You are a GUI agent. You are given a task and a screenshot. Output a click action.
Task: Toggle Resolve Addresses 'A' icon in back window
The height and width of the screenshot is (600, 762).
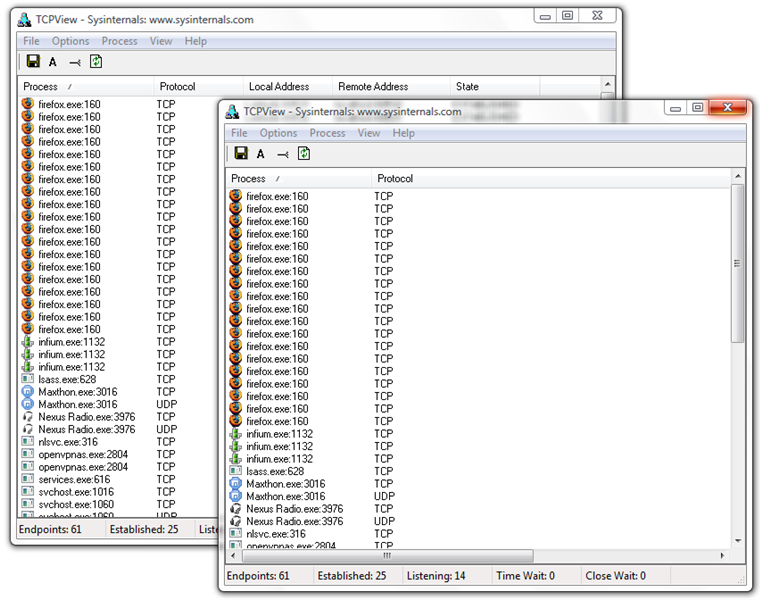click(x=52, y=62)
